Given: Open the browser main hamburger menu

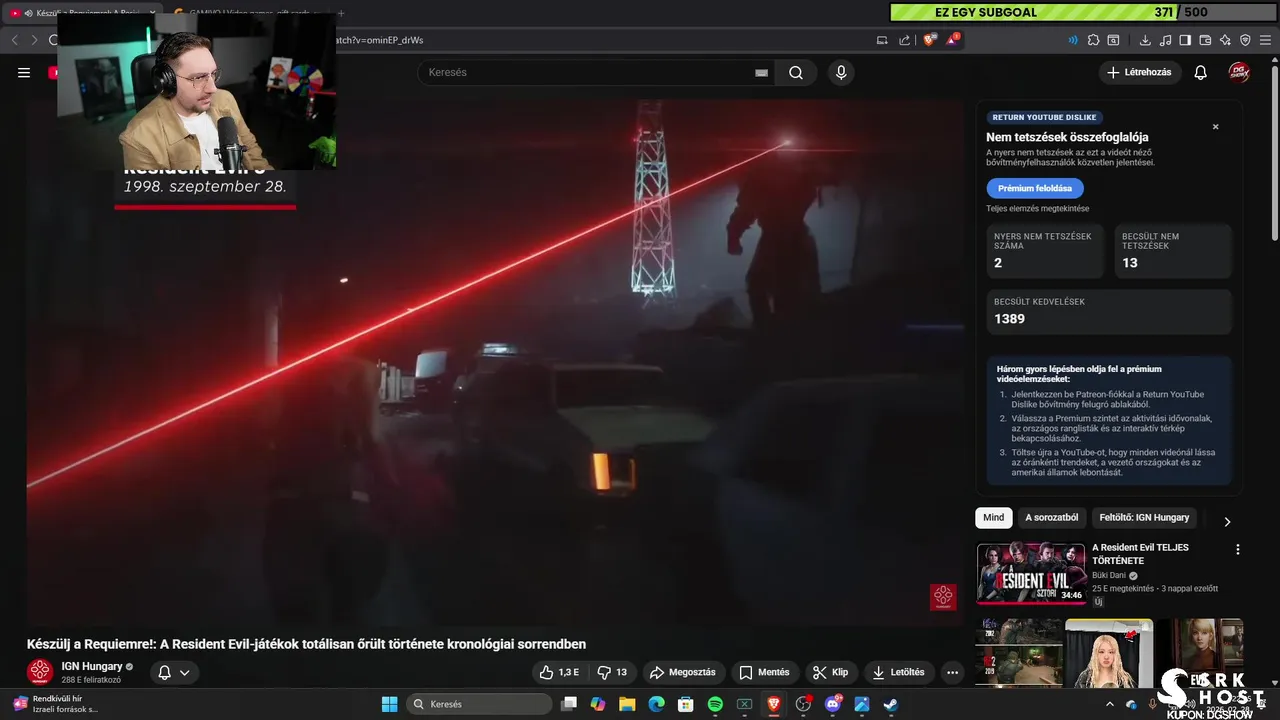Looking at the screenshot, I should point(1265,40).
